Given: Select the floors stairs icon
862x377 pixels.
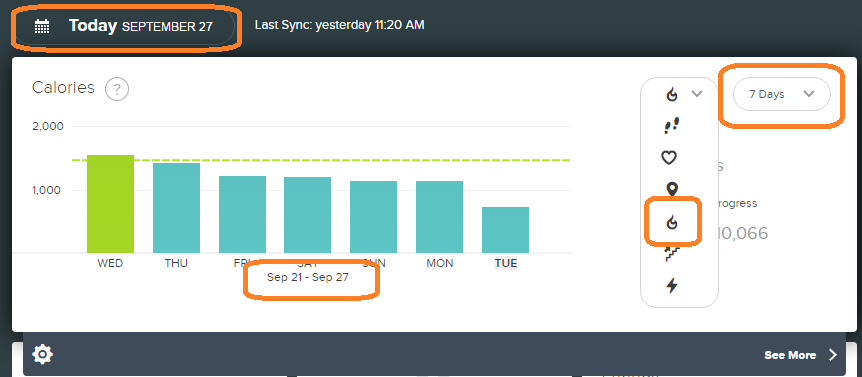Looking at the screenshot, I should (672, 254).
